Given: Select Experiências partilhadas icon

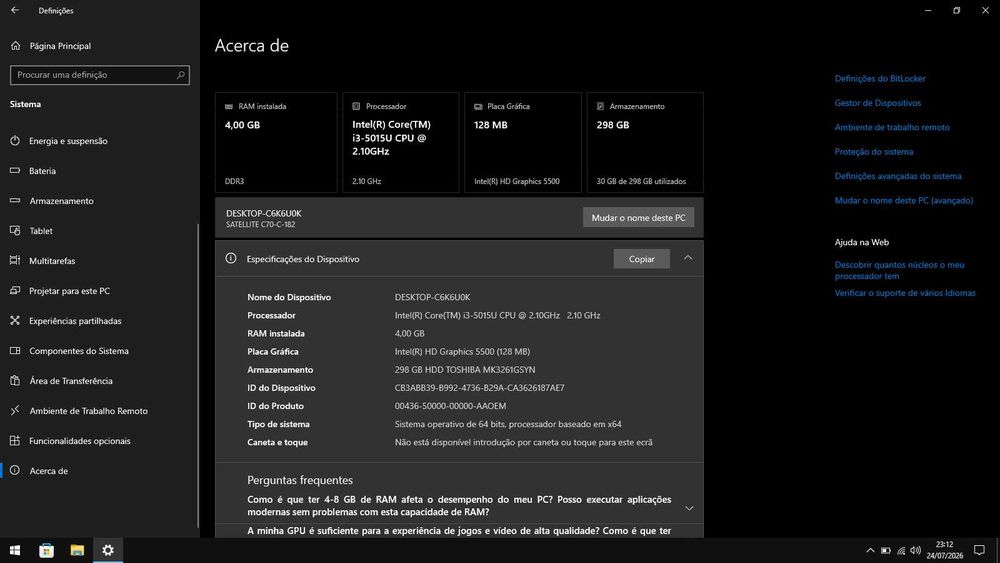Looking at the screenshot, I should (15, 321).
